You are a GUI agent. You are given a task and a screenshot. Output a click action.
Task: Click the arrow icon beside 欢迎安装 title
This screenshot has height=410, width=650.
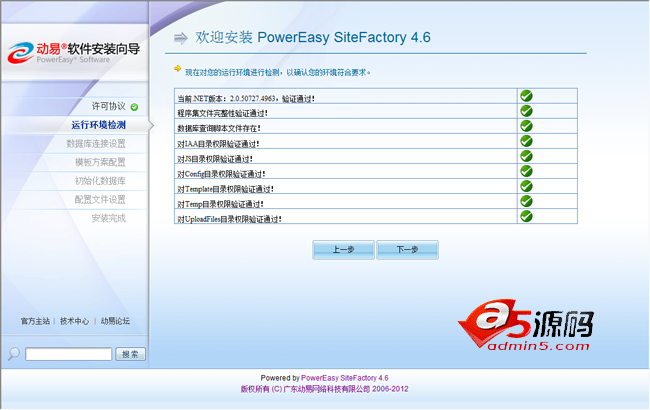coord(181,38)
